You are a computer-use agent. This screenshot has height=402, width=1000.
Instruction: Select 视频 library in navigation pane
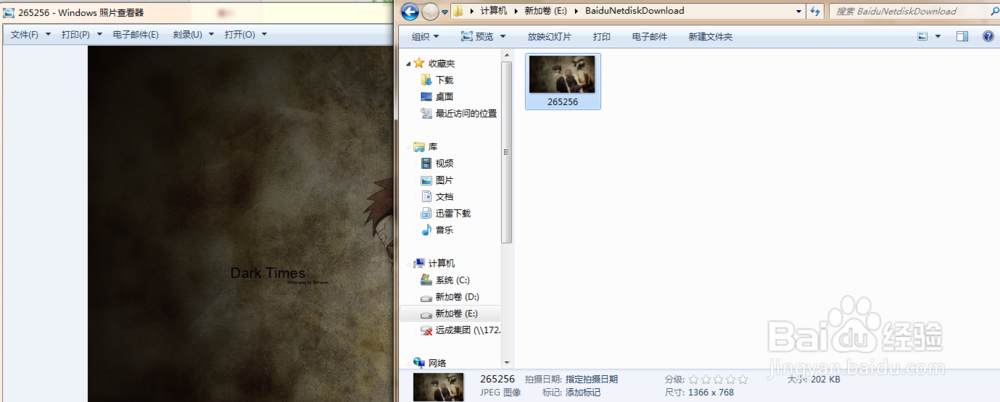[x=445, y=163]
